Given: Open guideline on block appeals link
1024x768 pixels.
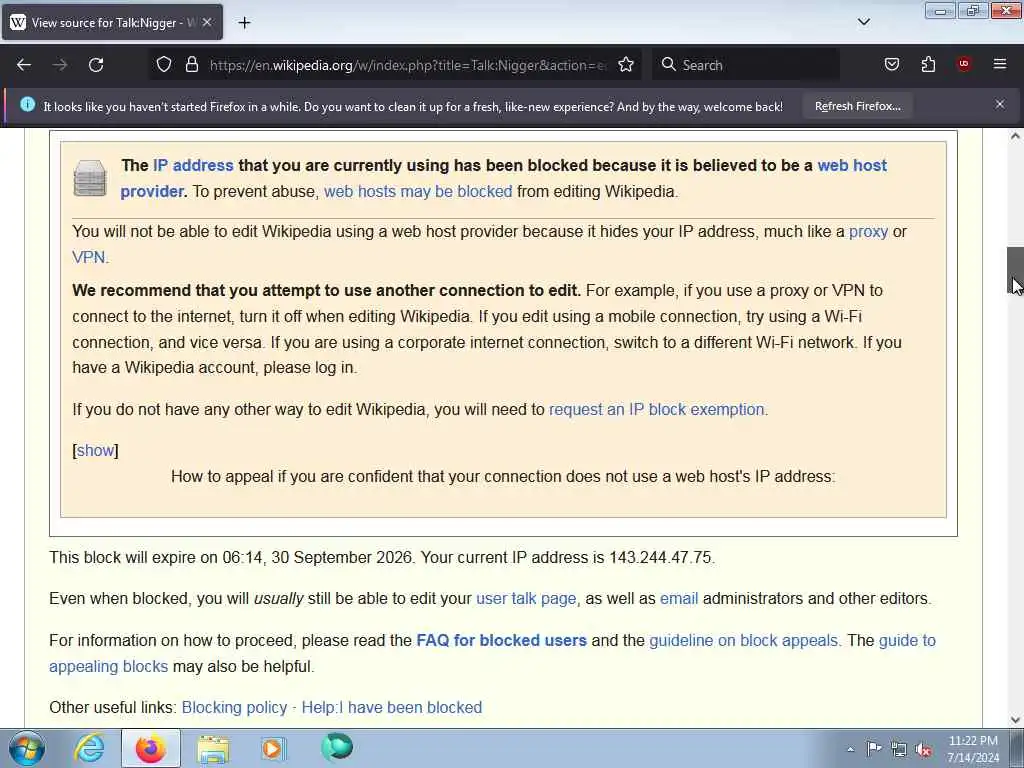Looking at the screenshot, I should [743, 641].
